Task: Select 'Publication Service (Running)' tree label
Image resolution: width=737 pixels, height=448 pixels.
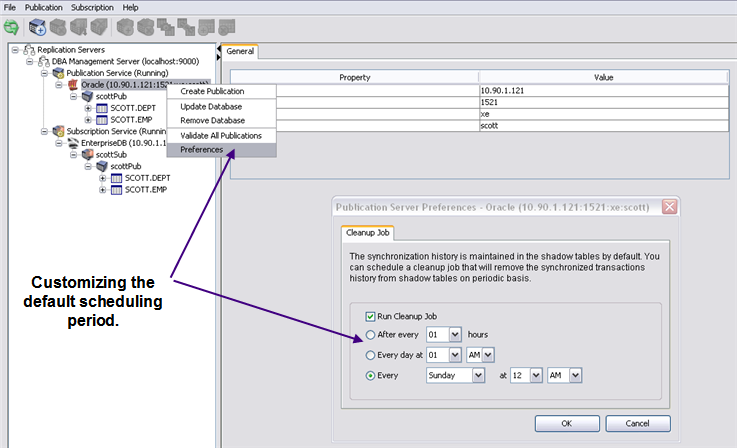Action: 117,73
